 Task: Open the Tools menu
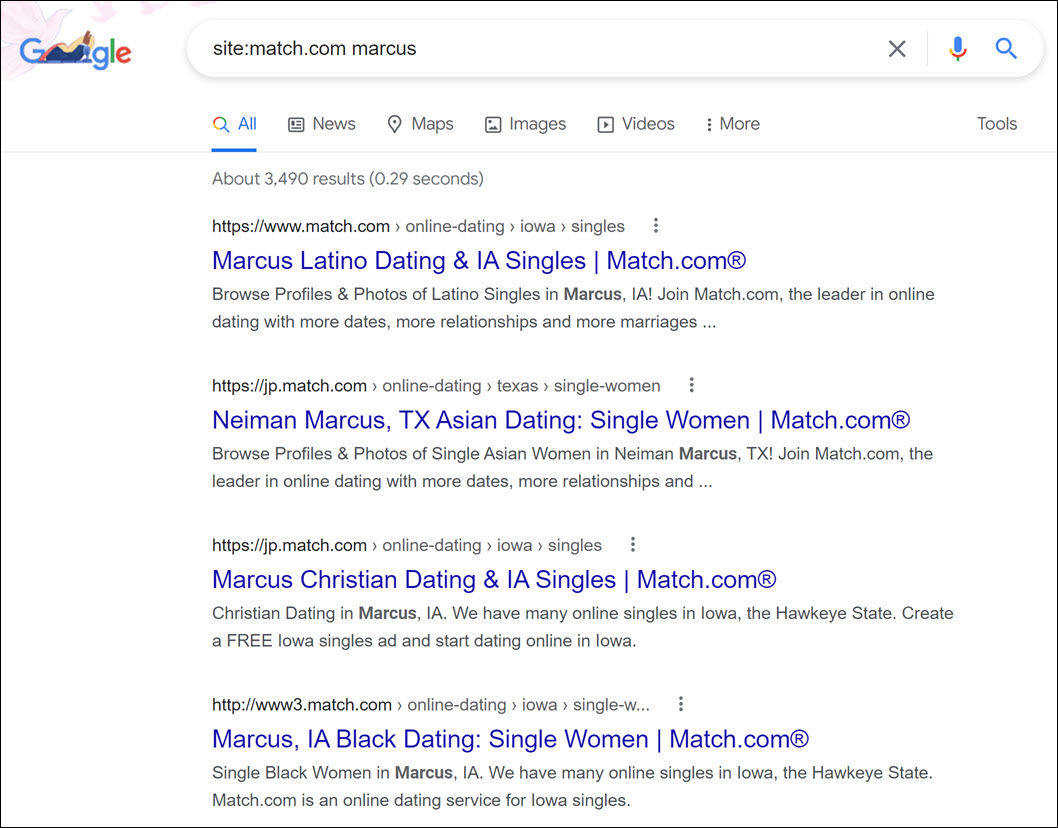click(x=996, y=123)
